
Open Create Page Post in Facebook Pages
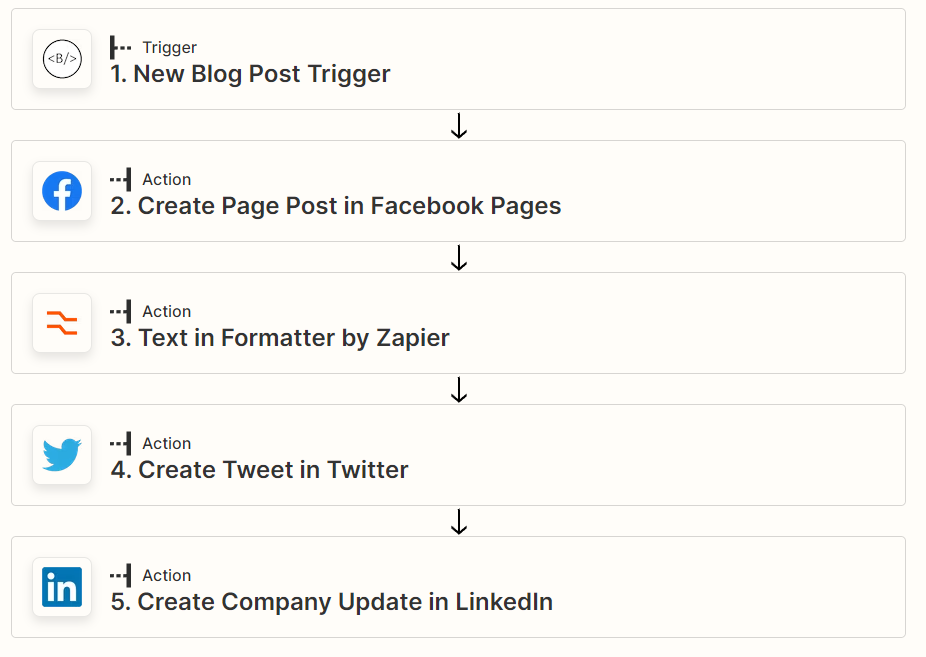[x=458, y=191]
